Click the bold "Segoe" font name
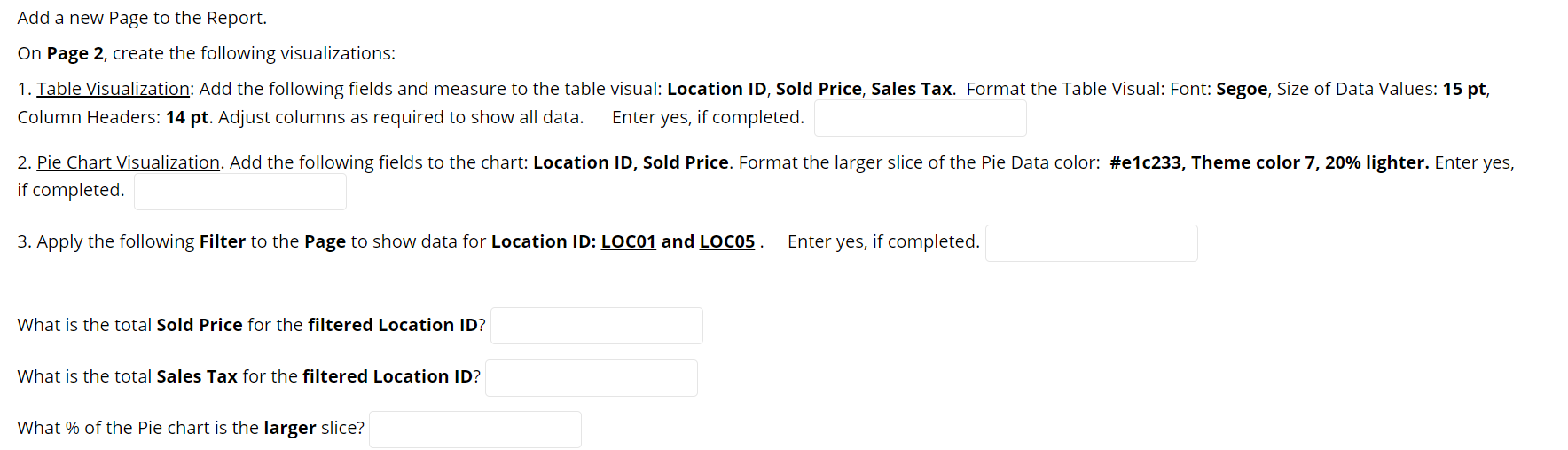 pos(1243,89)
